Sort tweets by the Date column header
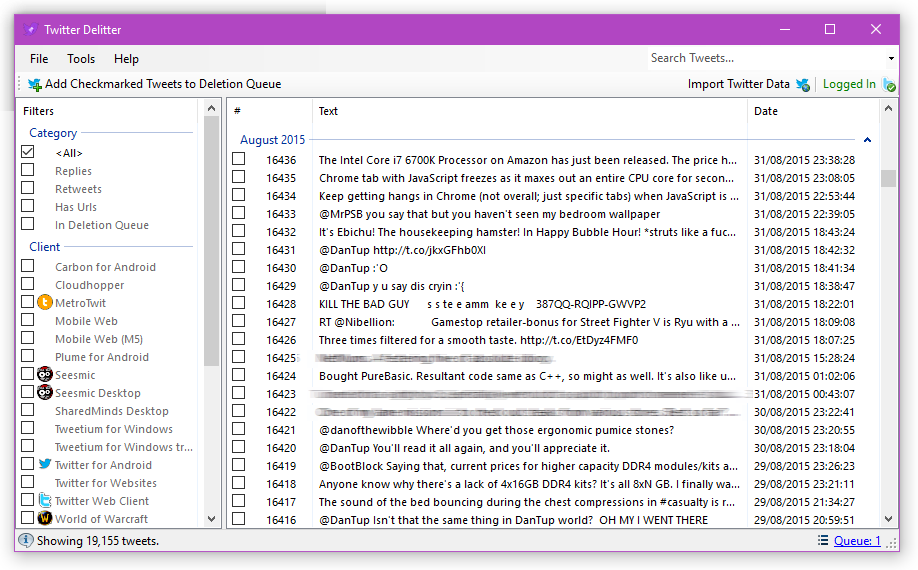The image size is (918, 570). [766, 111]
